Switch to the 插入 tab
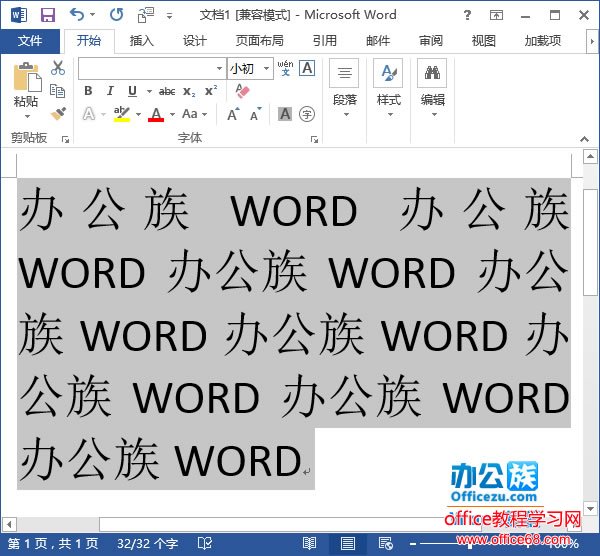This screenshot has width=600, height=556. (x=142, y=41)
